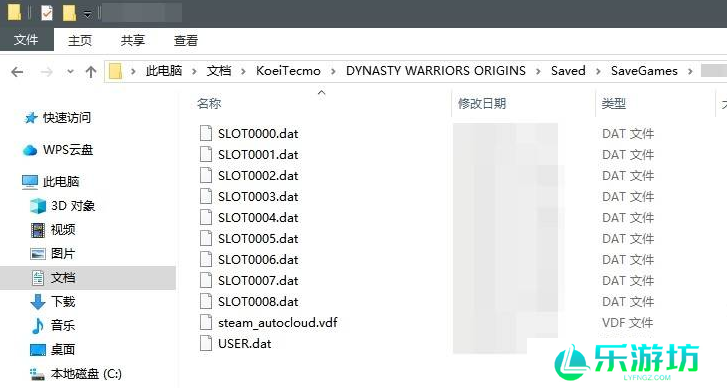
Task: Open the 音乐 music note icon
Action: tap(38, 326)
